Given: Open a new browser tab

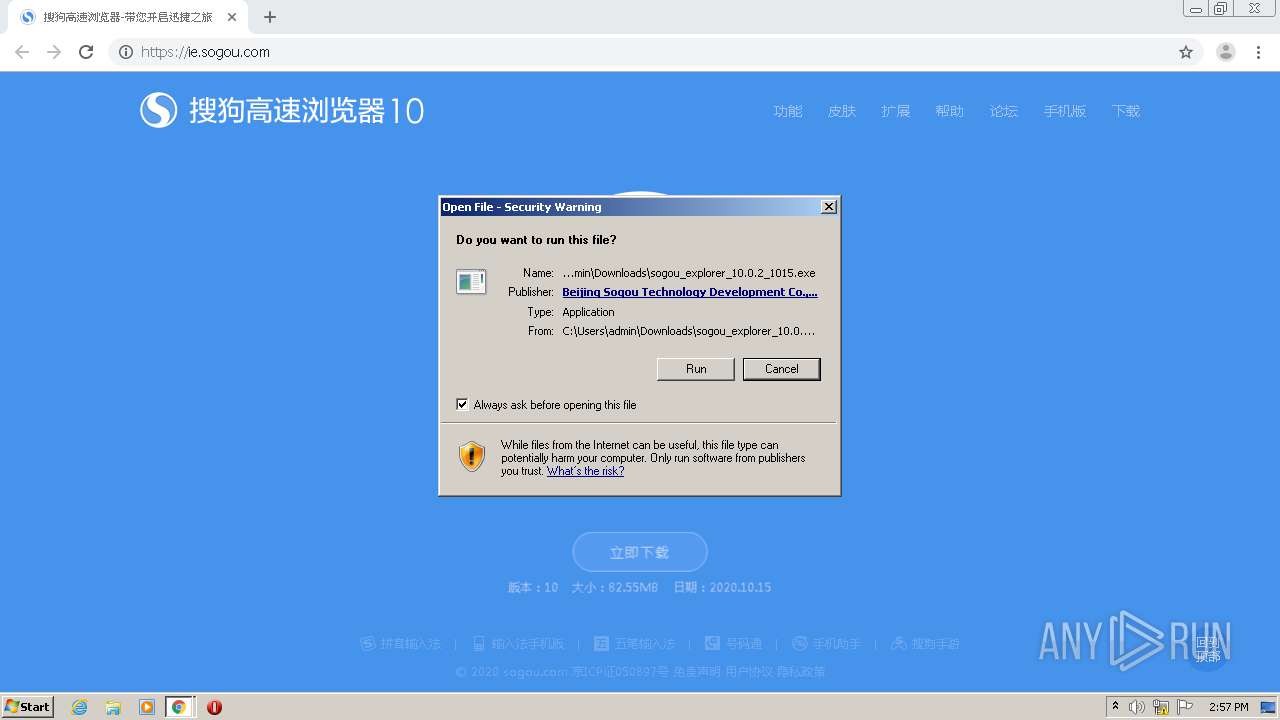Looking at the screenshot, I should pos(270,17).
